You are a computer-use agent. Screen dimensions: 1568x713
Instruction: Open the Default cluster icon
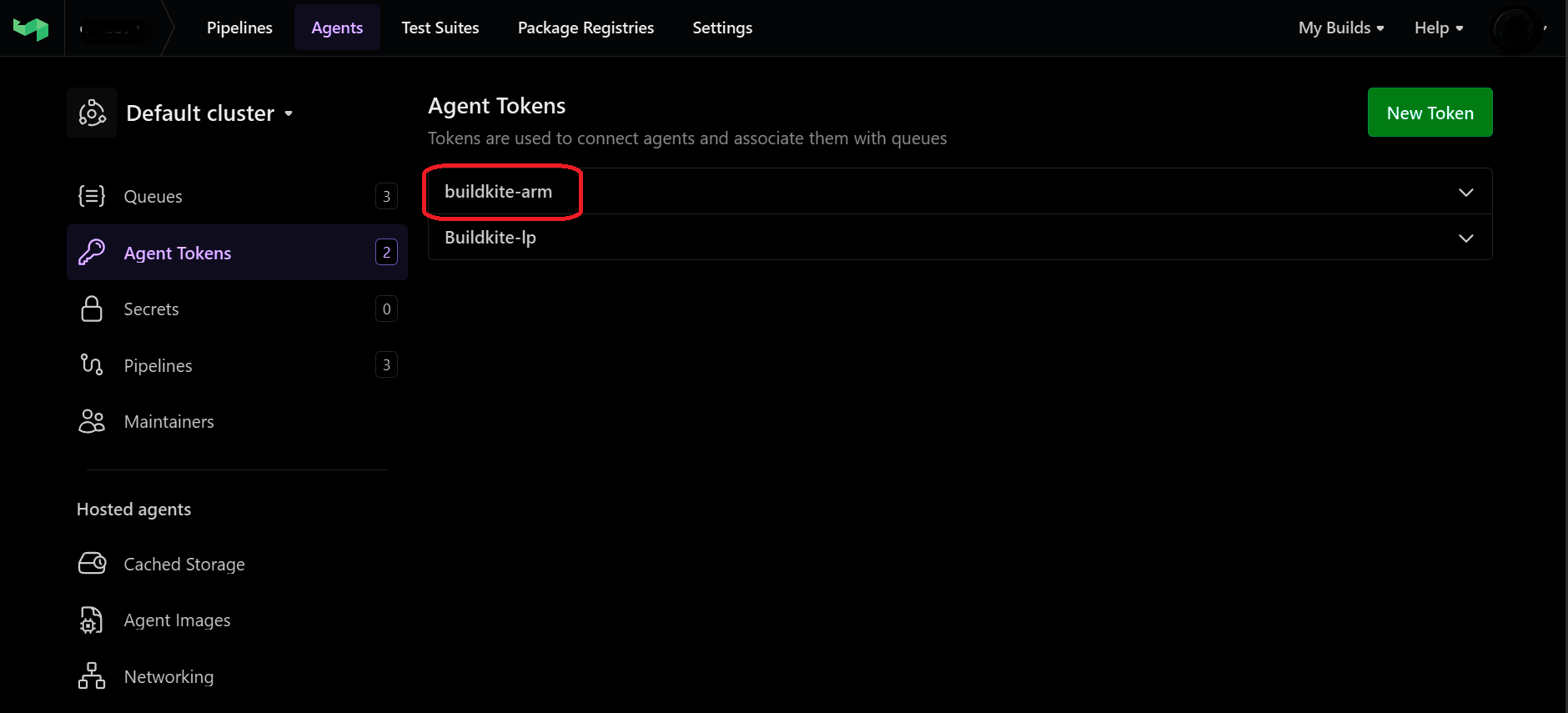point(92,113)
